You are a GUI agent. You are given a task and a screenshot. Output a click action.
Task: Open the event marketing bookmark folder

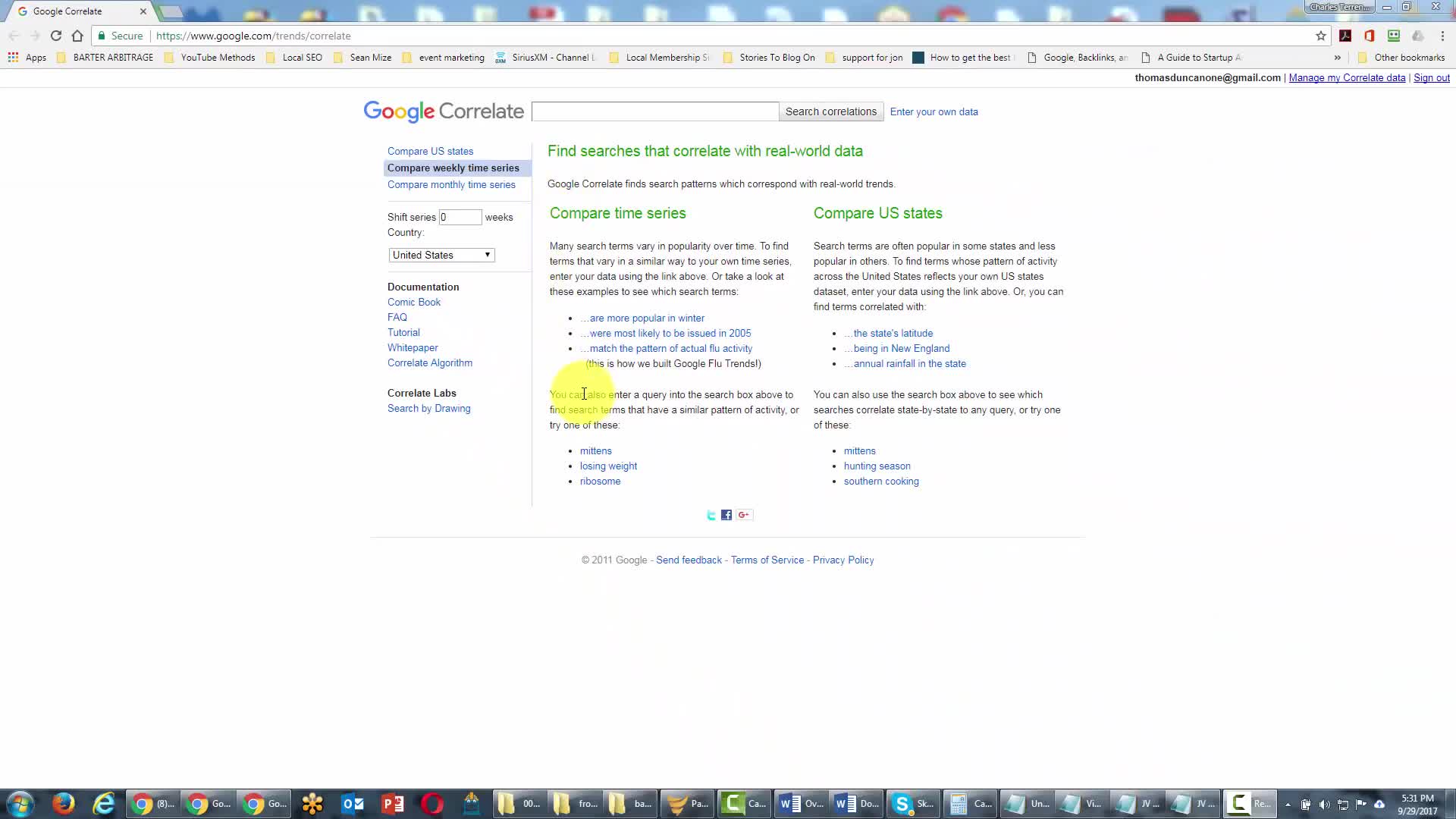(x=443, y=58)
